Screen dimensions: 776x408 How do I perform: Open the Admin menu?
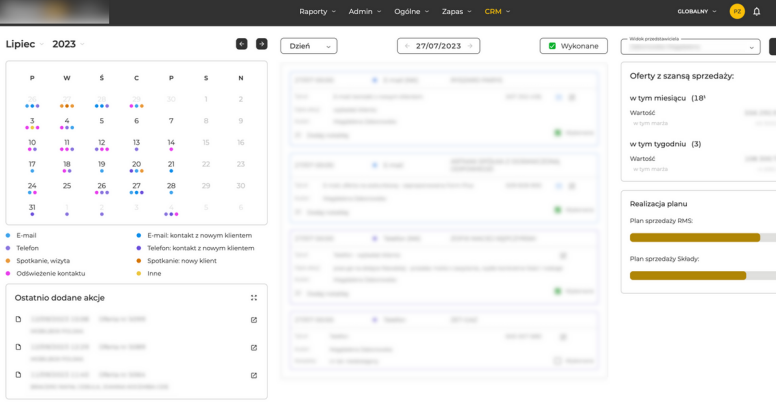tap(364, 12)
